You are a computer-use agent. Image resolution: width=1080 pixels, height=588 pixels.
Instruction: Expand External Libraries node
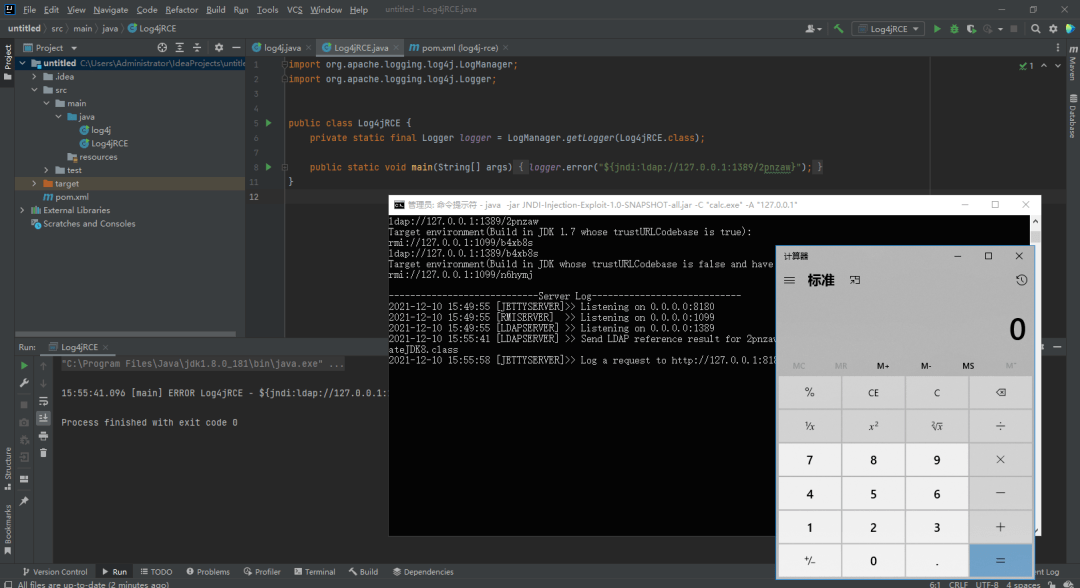(23, 211)
